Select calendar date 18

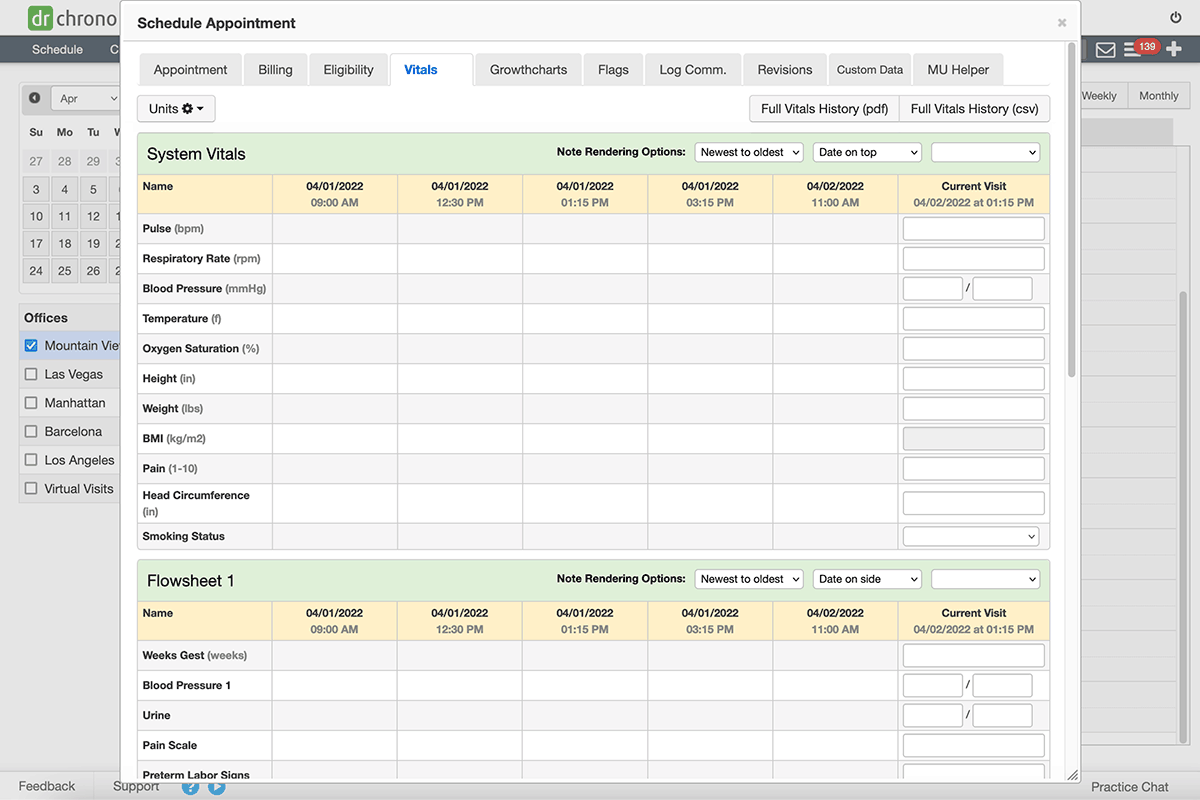click(65, 243)
